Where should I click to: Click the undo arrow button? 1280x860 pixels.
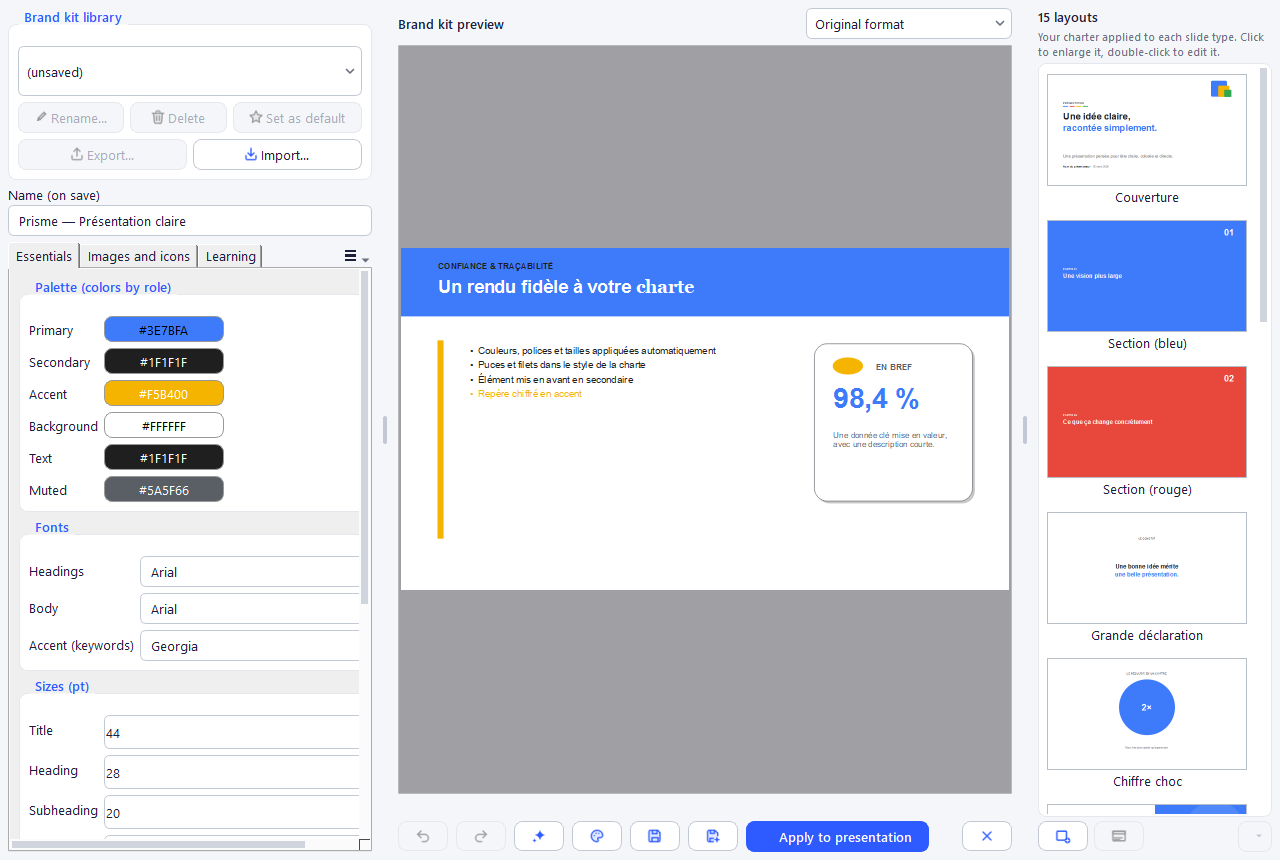[x=423, y=836]
